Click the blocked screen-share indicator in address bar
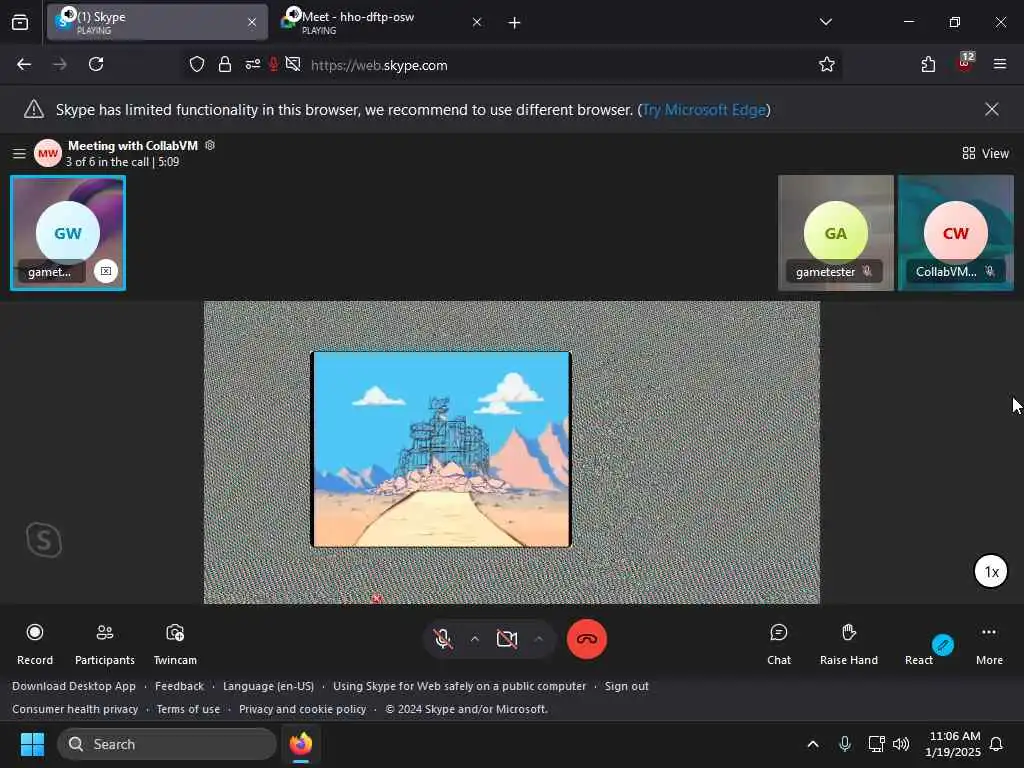The width and height of the screenshot is (1024, 768). tap(293, 64)
